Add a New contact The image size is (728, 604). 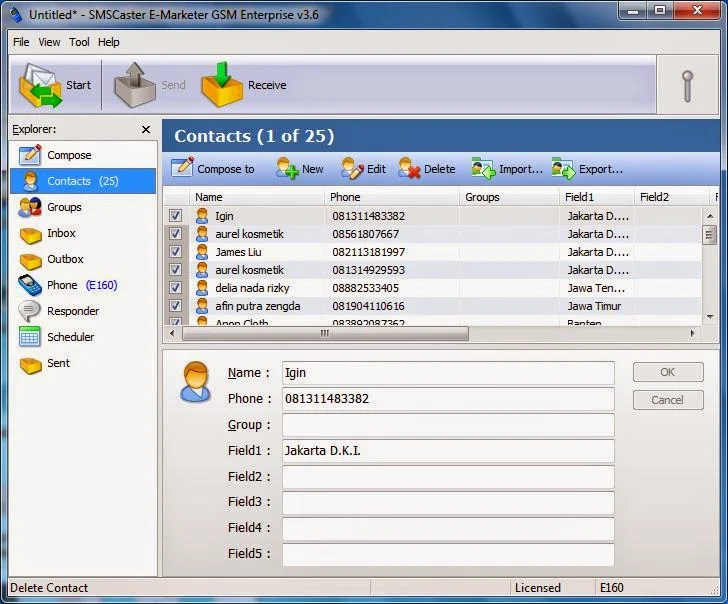coord(299,169)
